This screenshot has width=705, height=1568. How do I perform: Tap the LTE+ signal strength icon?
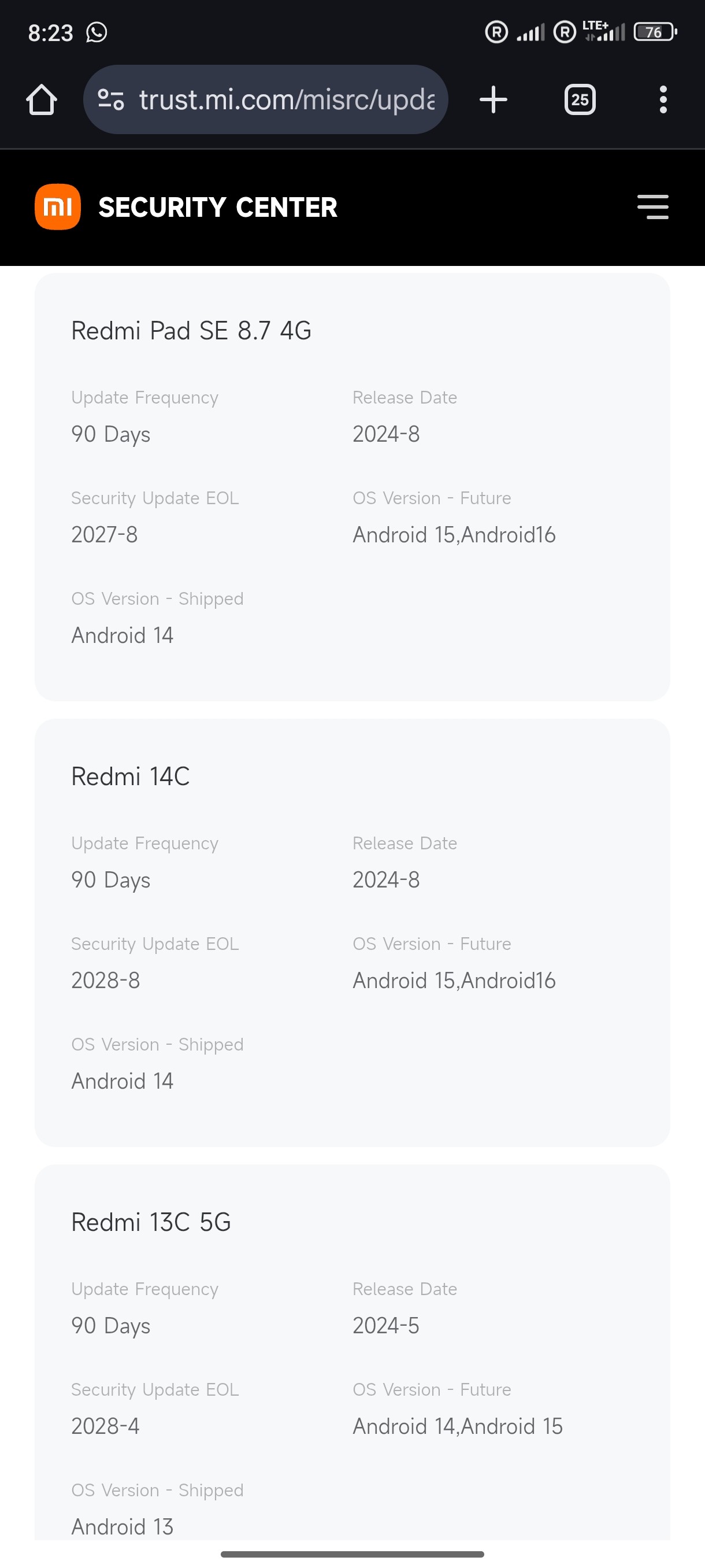point(604,32)
